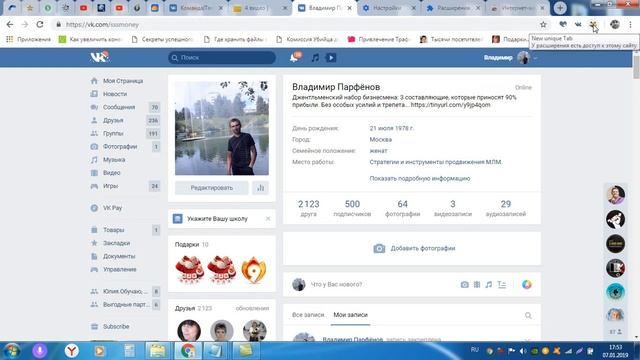This screenshot has width=640, height=360.
Task: Open the file explorer folder on taskbar
Action: click(x=157, y=351)
